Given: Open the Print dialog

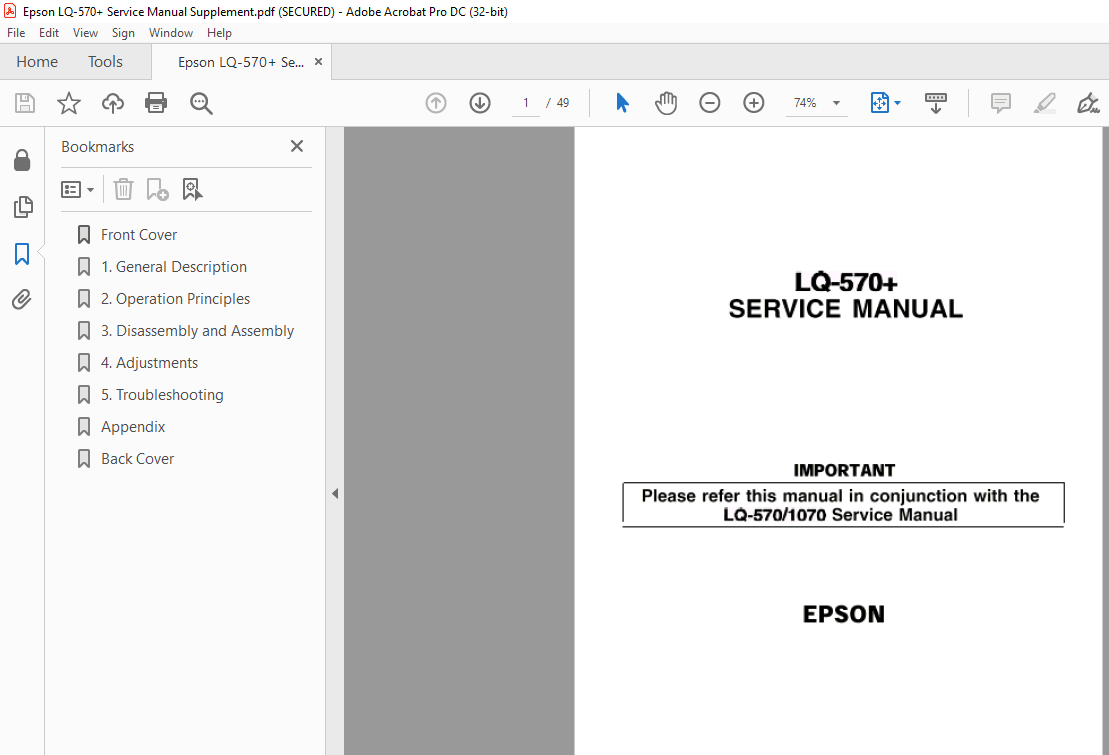Looking at the screenshot, I should click(x=156, y=102).
